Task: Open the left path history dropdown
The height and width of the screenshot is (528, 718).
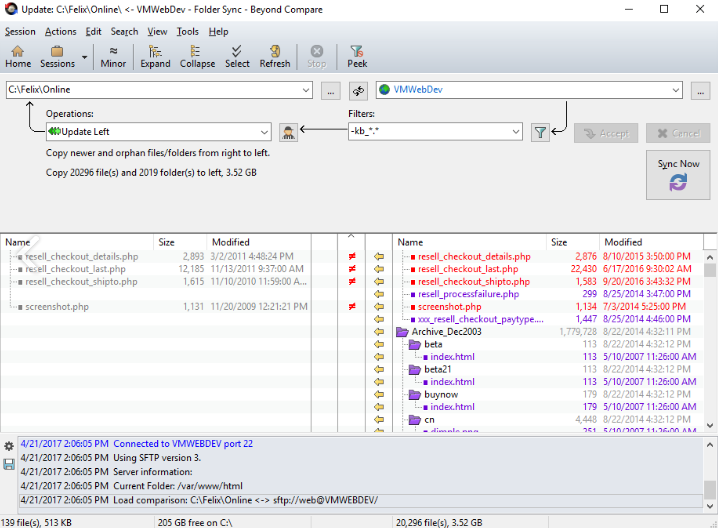Action: pos(306,90)
